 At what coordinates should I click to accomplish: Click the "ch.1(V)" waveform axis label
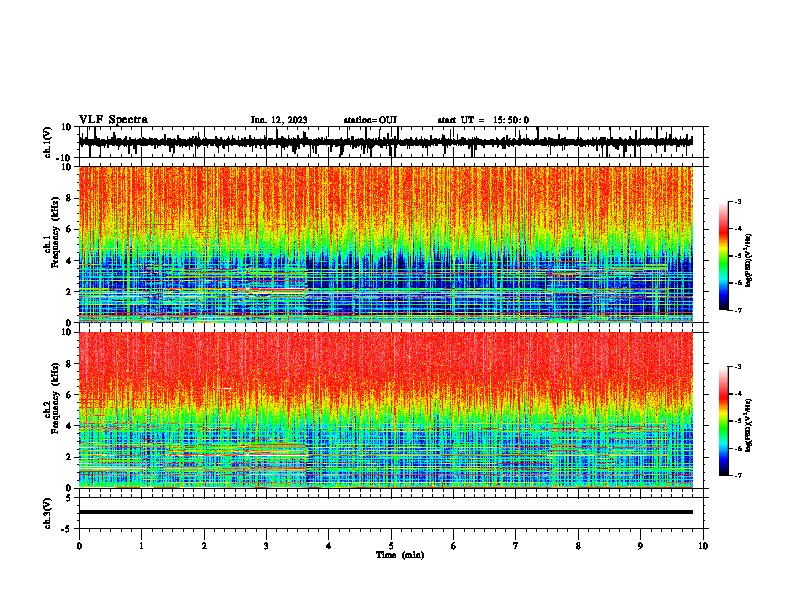[48, 142]
